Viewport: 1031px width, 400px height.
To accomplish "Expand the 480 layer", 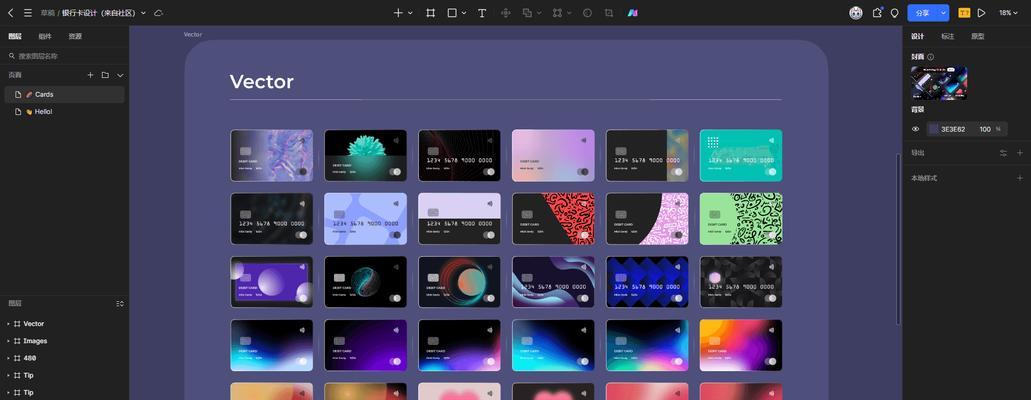I will pyautogui.click(x=8, y=358).
